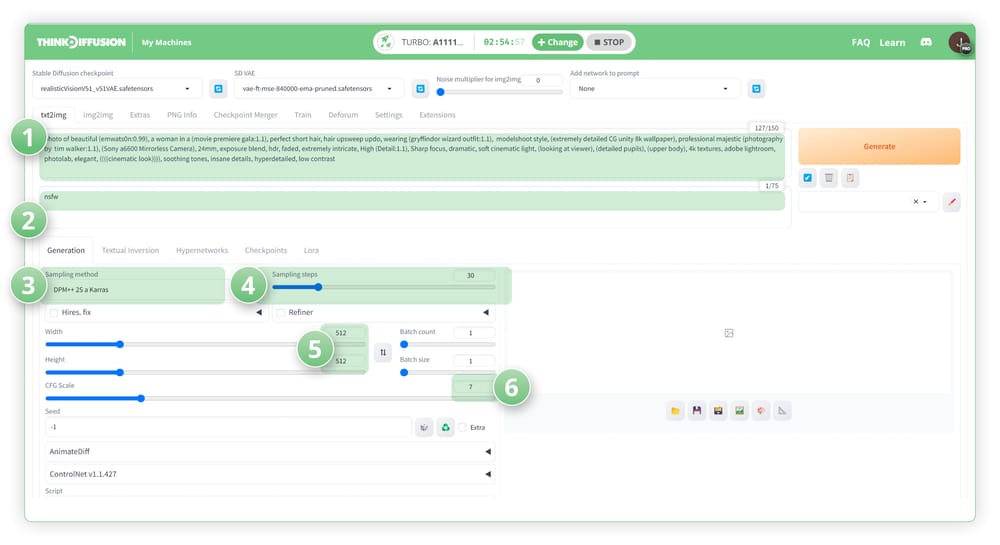Open the output folder icon below preview
Image resolution: width=1000 pixels, height=545 pixels.
click(x=675, y=411)
